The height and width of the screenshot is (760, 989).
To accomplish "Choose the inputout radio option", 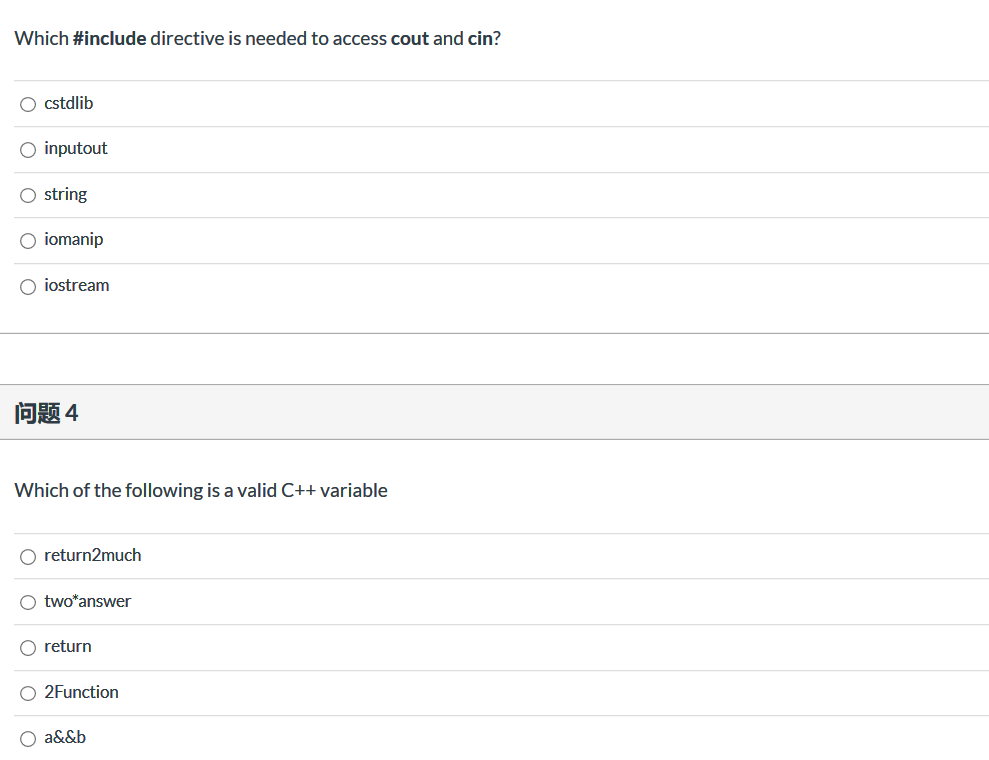I will [28, 150].
